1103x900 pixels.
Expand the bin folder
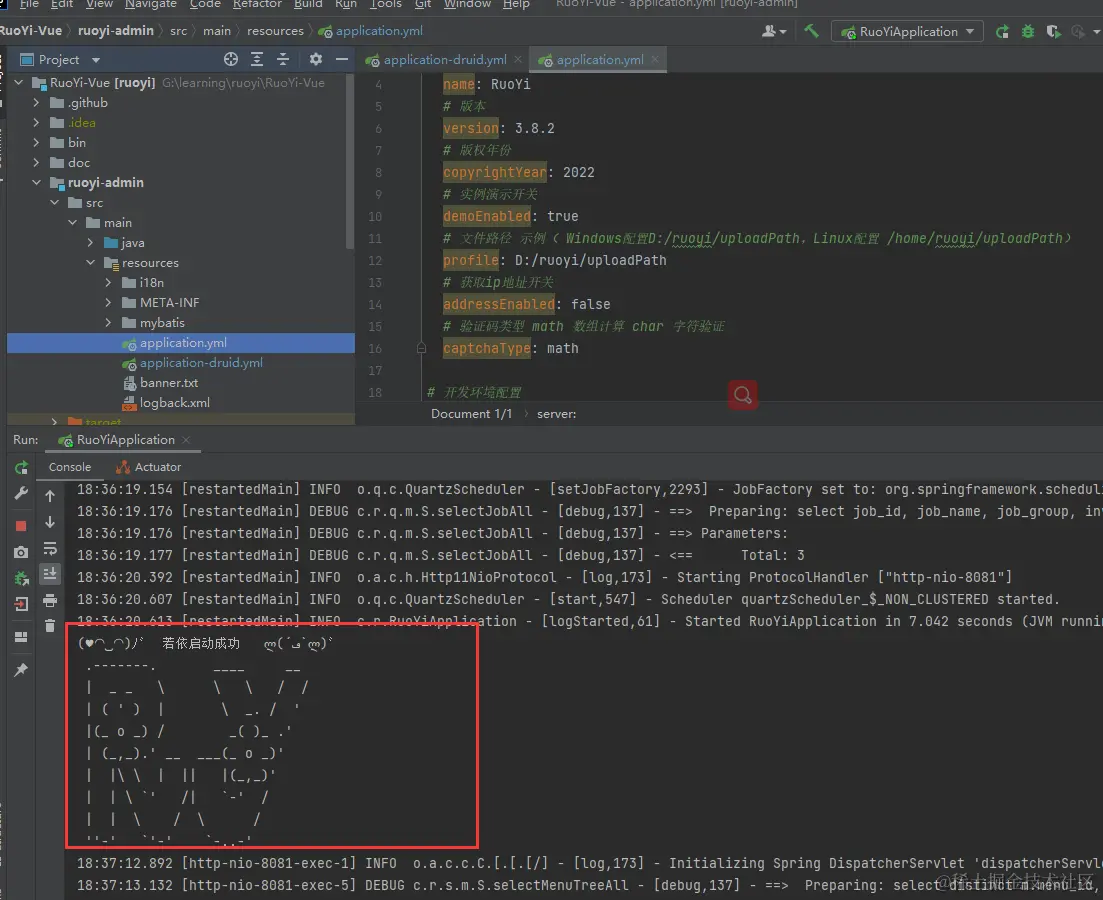[x=37, y=142]
